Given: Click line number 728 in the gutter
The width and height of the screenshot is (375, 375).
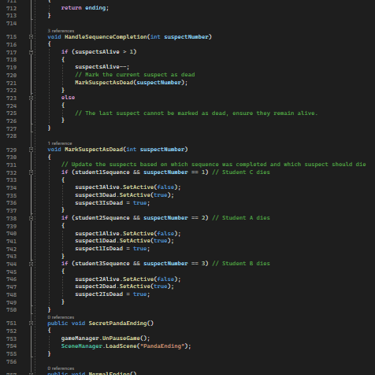Looking at the screenshot, I should pyautogui.click(x=11, y=136).
